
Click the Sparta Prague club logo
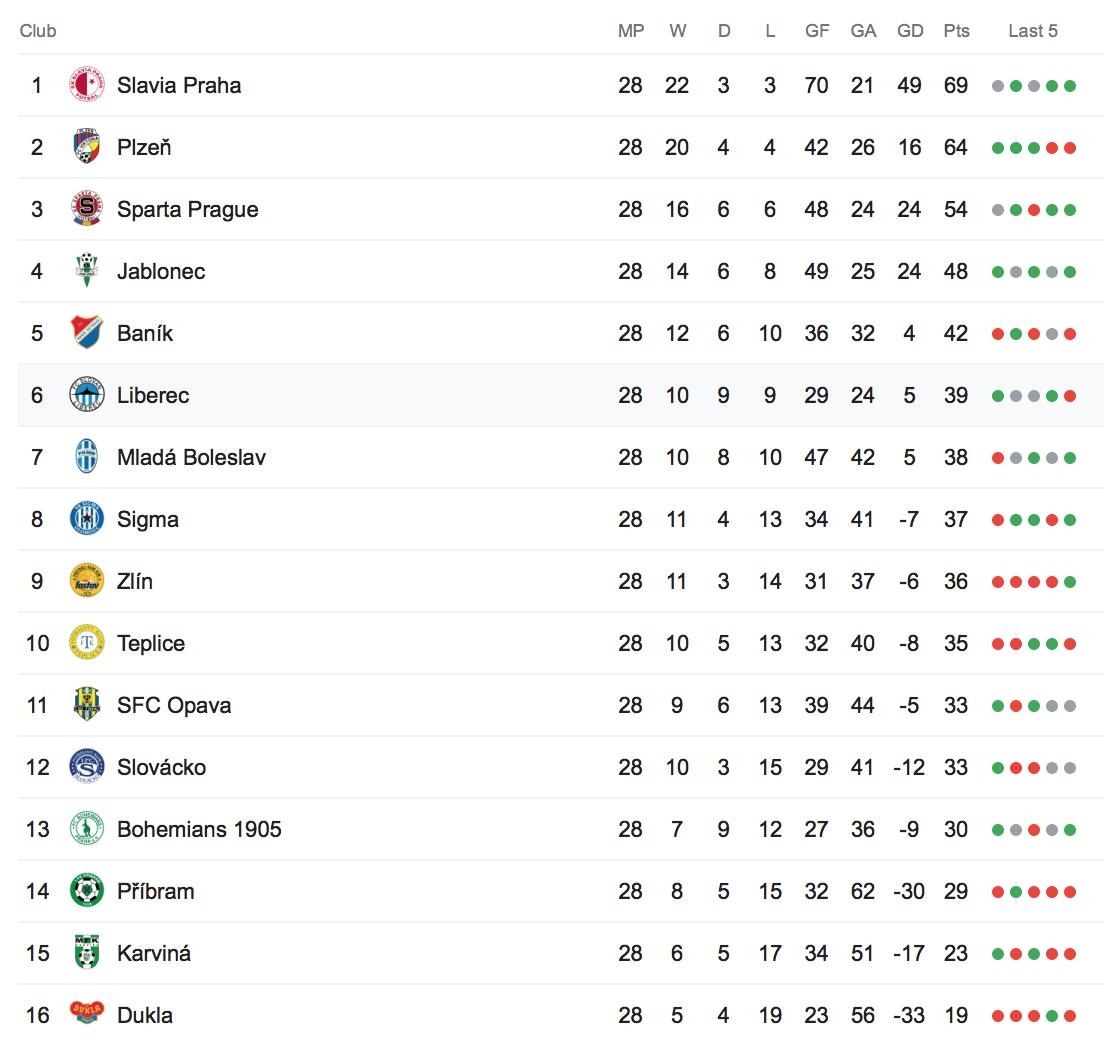87,209
